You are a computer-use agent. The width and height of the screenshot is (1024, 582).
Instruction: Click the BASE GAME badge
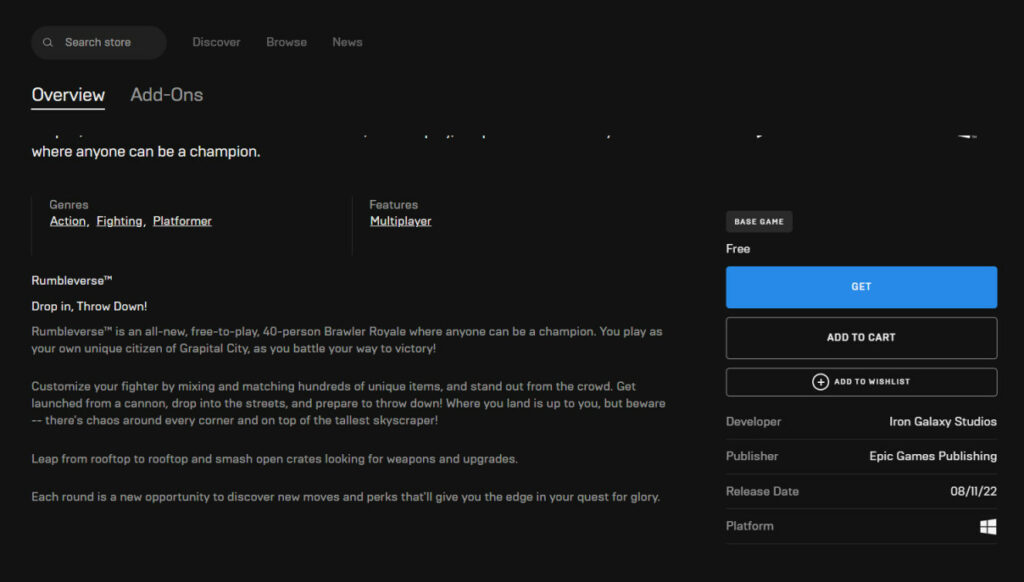[x=758, y=221]
